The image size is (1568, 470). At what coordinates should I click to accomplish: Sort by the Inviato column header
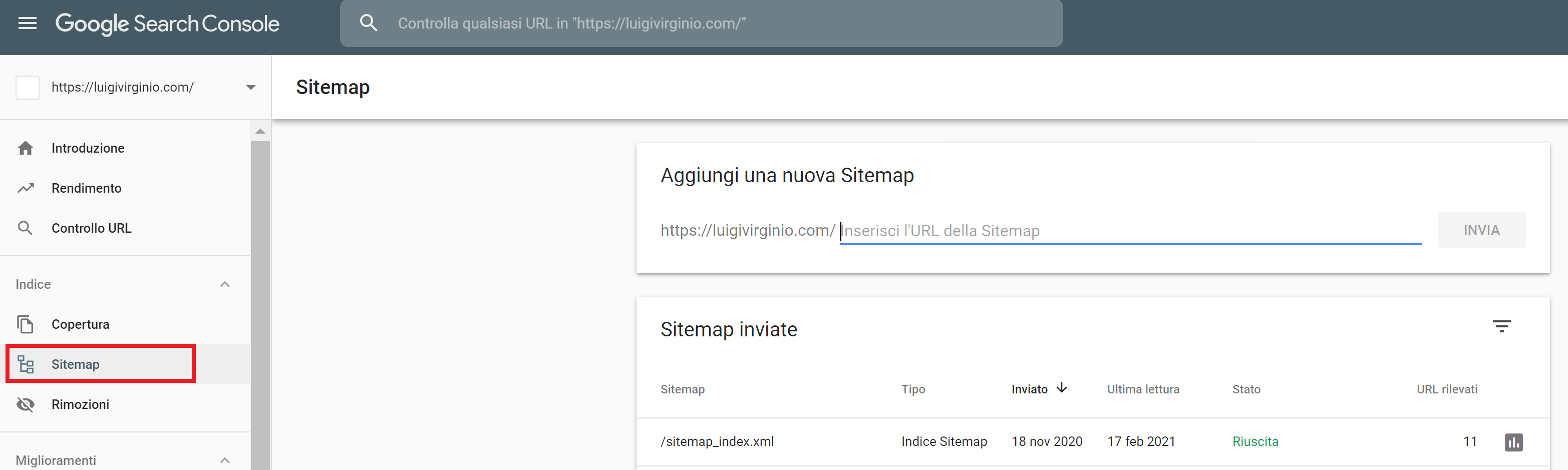[1029, 389]
